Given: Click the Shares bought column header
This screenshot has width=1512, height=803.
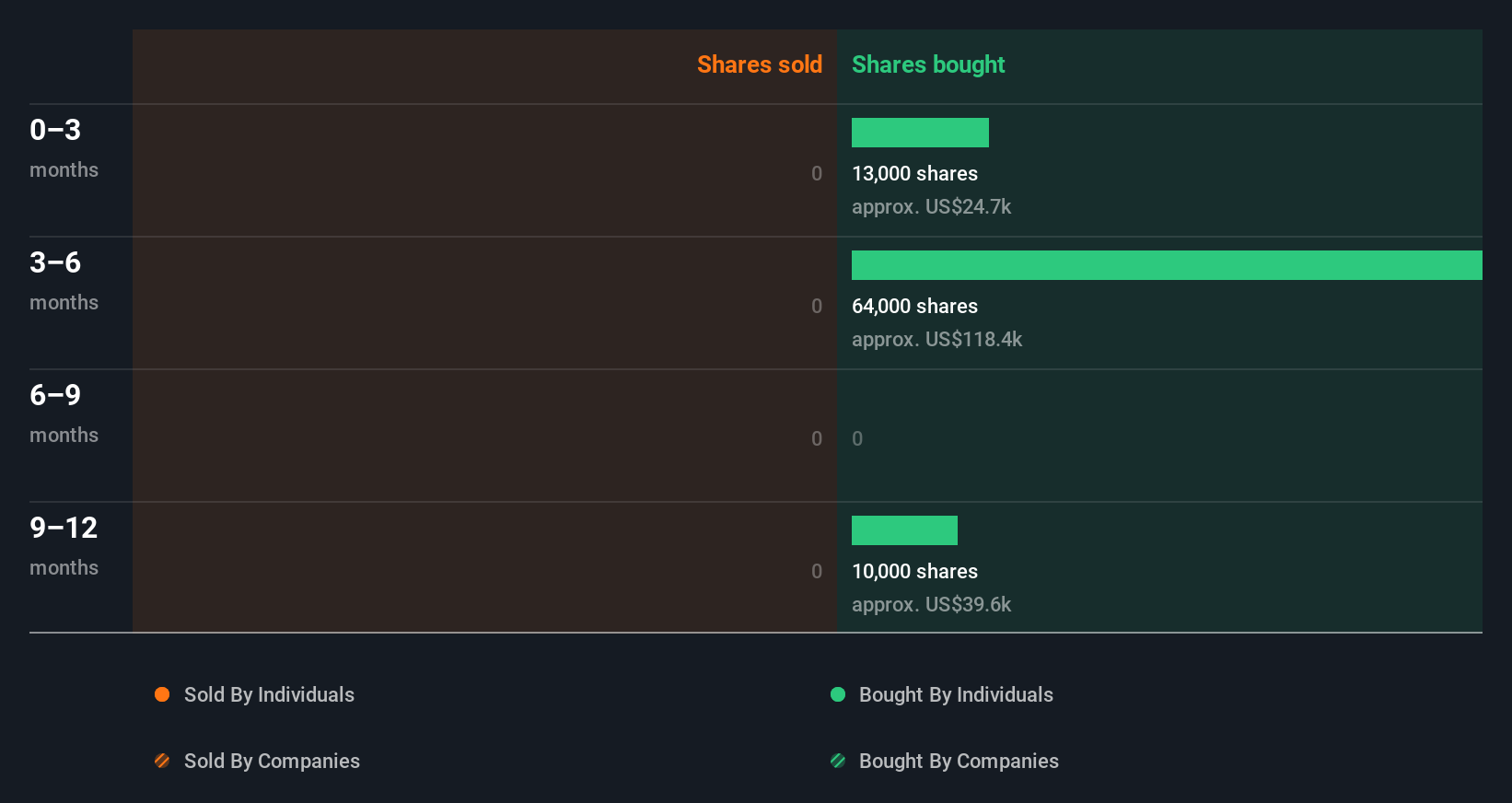Looking at the screenshot, I should tap(928, 64).
